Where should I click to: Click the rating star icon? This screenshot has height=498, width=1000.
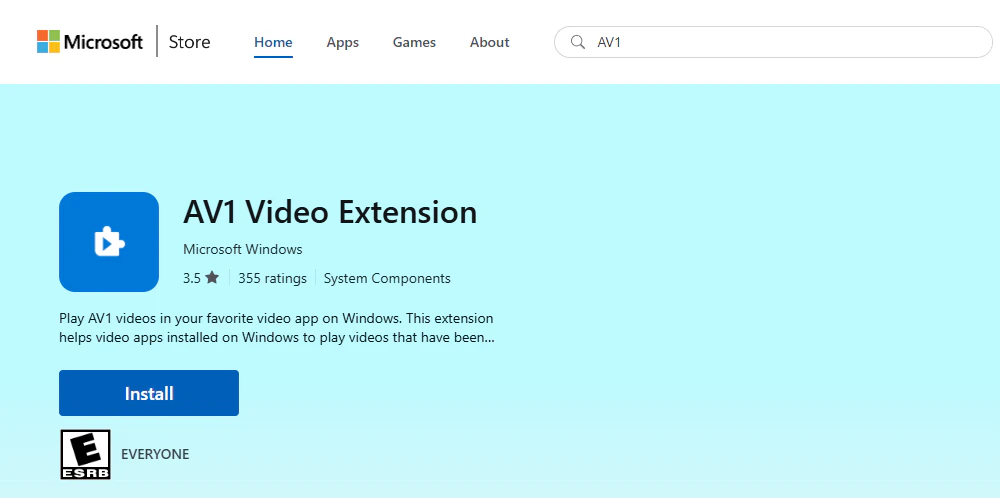pos(212,278)
